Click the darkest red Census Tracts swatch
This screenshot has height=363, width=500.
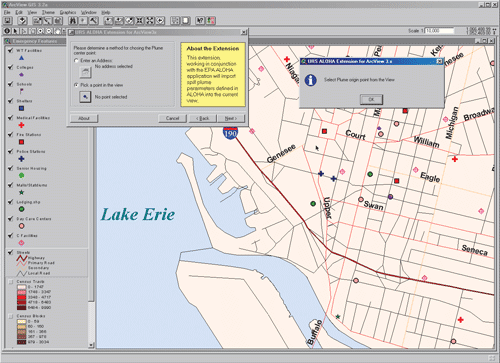tap(22, 308)
